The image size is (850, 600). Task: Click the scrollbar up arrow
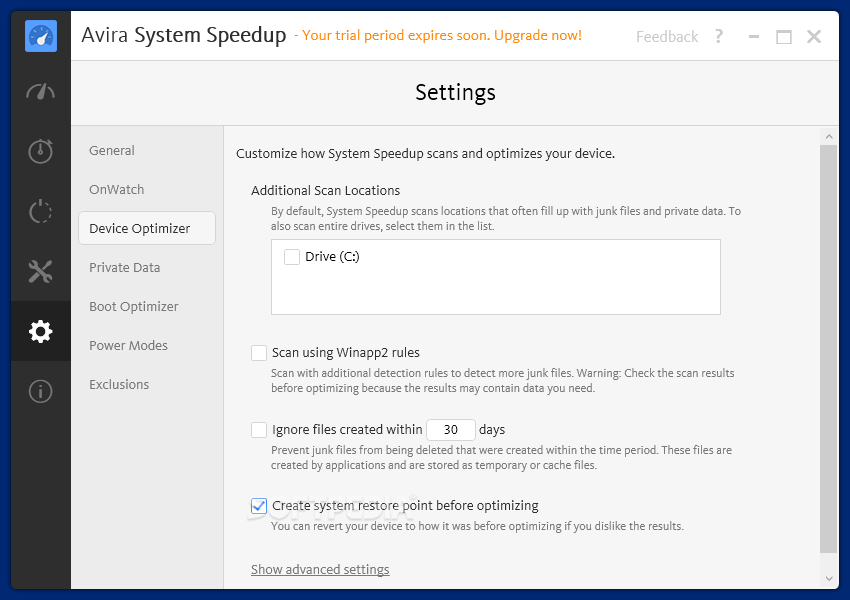[x=829, y=137]
